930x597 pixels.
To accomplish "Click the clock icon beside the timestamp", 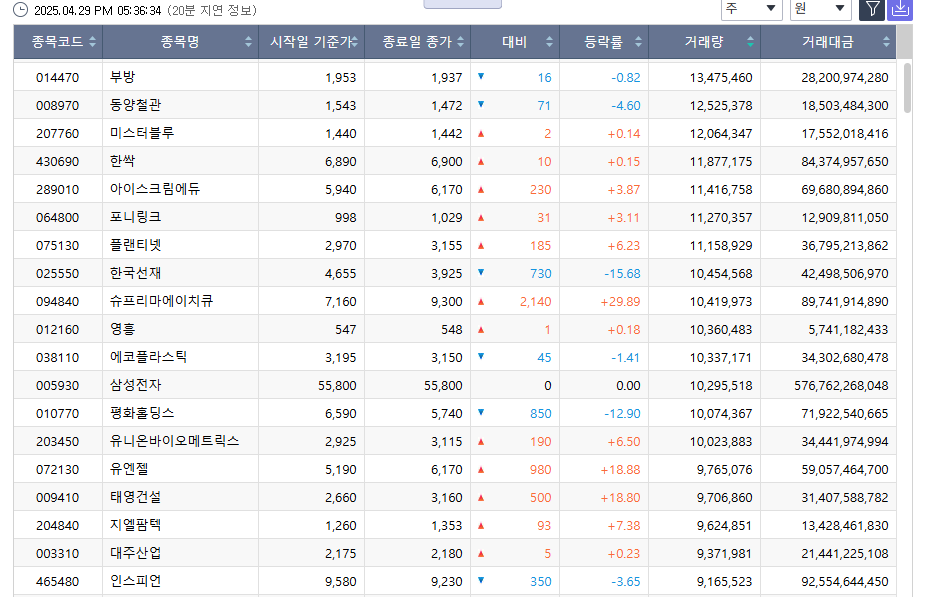I will pyautogui.click(x=20, y=10).
